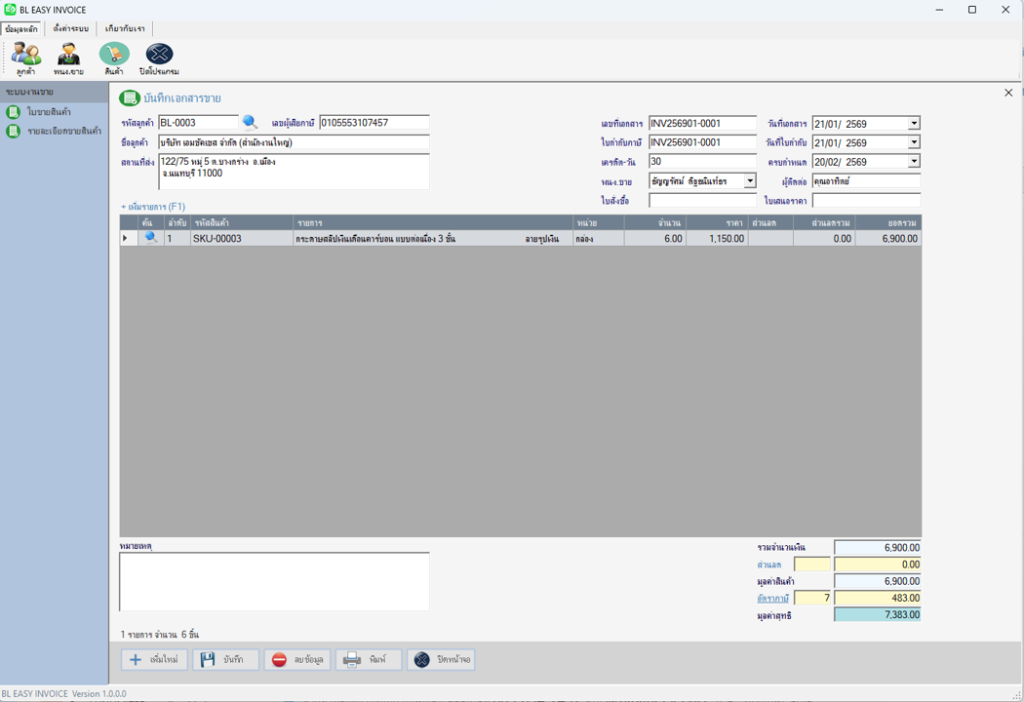1024x702 pixels.
Task: Open the ลูกค้า (Customers) toolbar icon
Action: [x=26, y=58]
